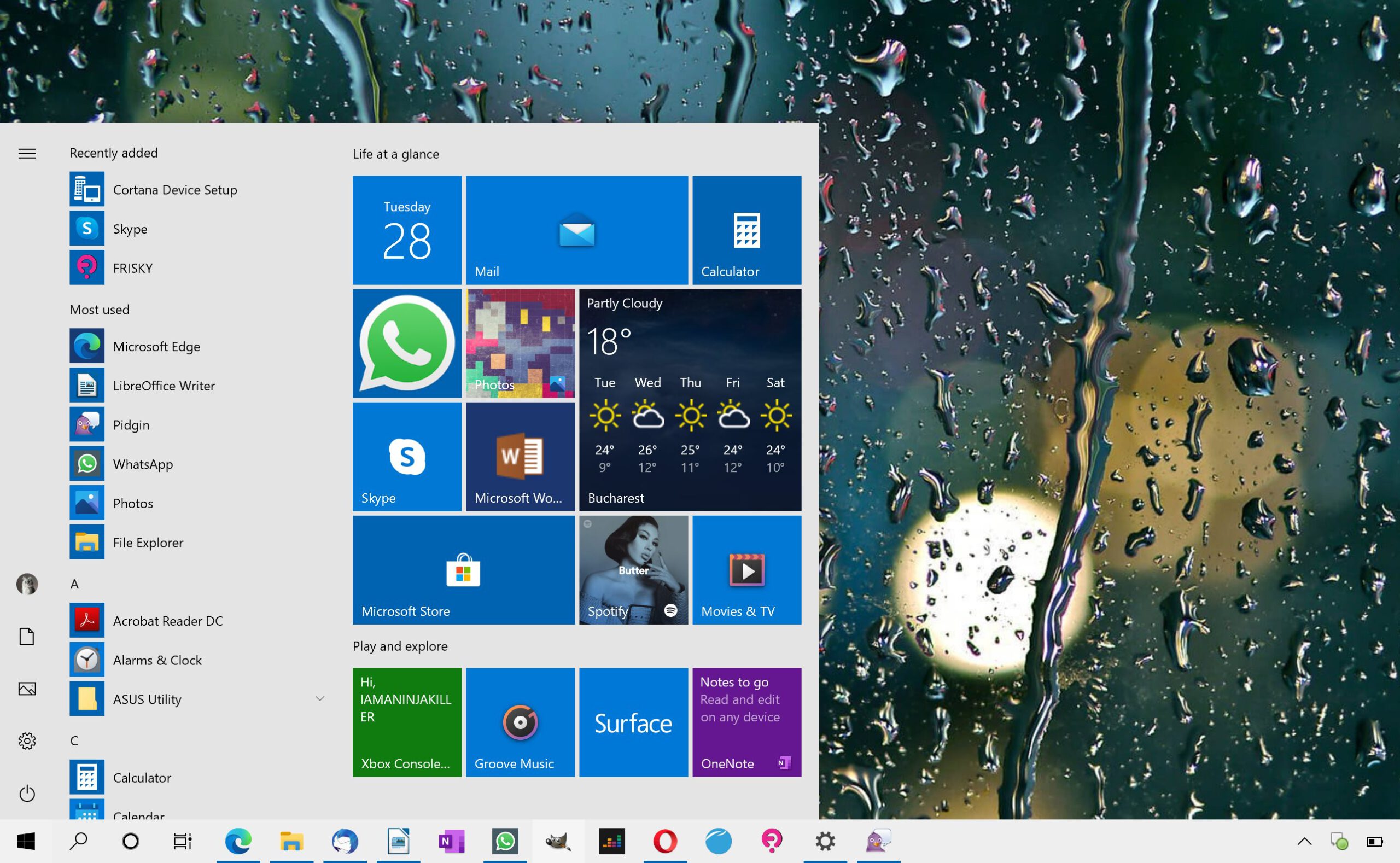This screenshot has height=863, width=1400.
Task: Open the Surface tile
Action: [633, 722]
